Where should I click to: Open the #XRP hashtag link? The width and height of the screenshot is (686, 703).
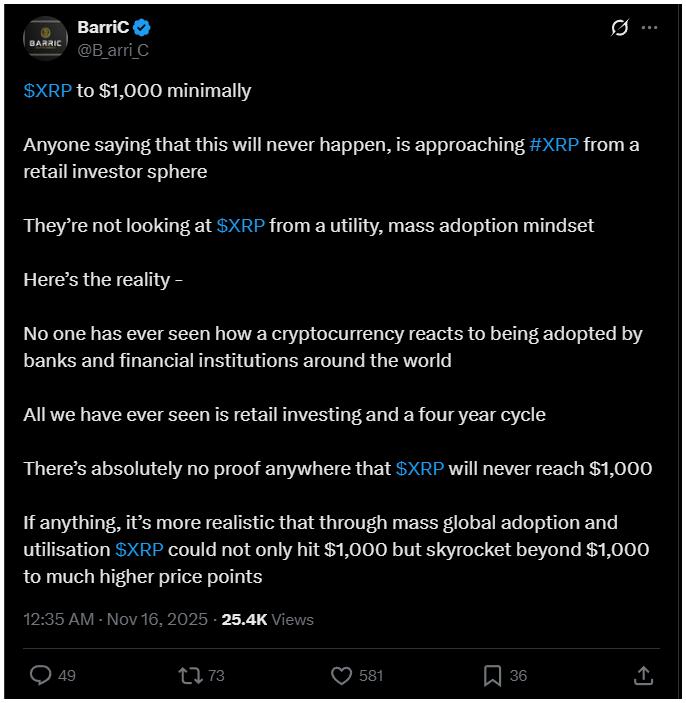point(553,144)
